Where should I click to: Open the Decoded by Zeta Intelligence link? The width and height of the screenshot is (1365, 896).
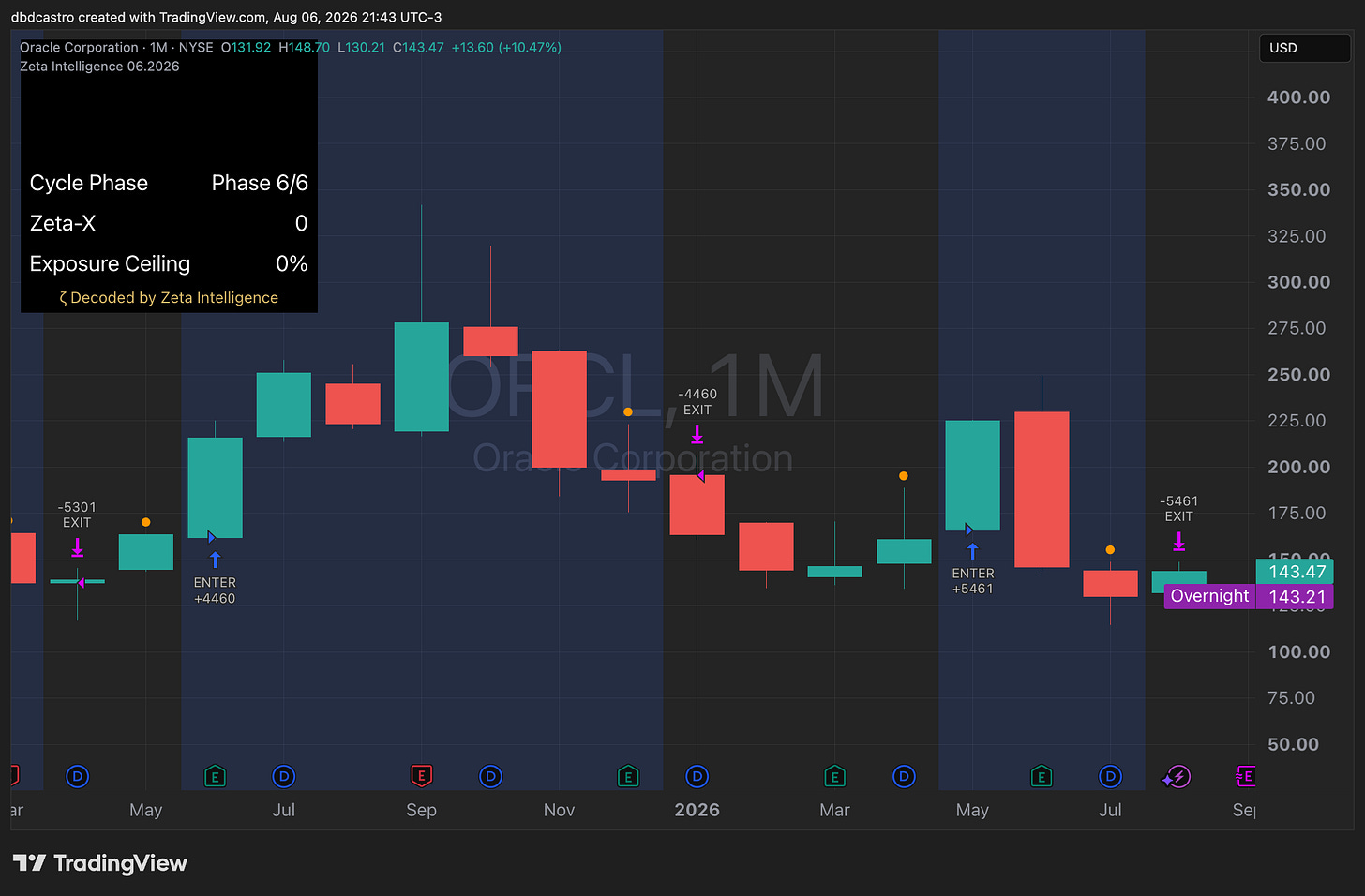(169, 298)
